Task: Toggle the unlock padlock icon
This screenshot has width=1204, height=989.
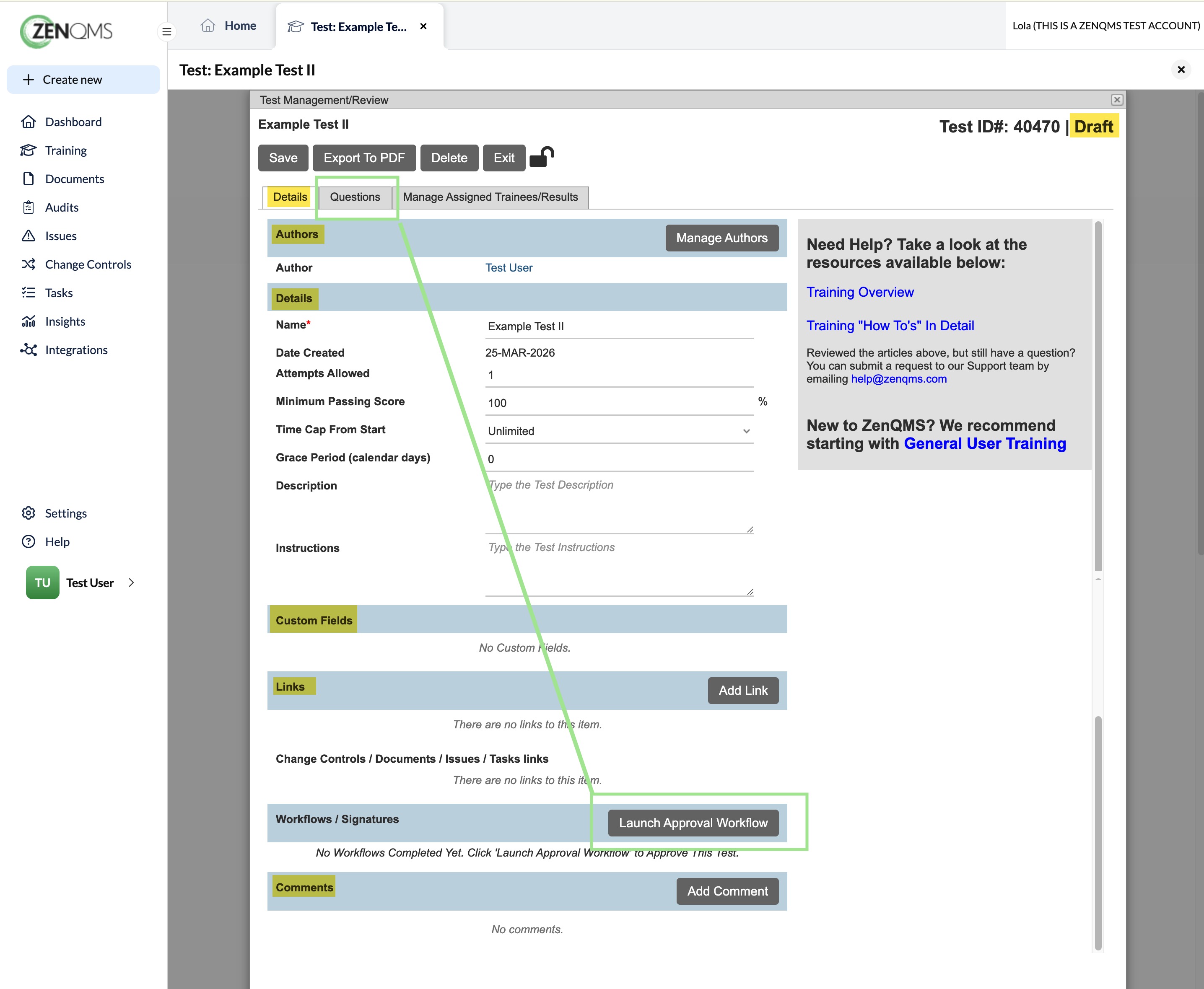Action: [x=541, y=157]
